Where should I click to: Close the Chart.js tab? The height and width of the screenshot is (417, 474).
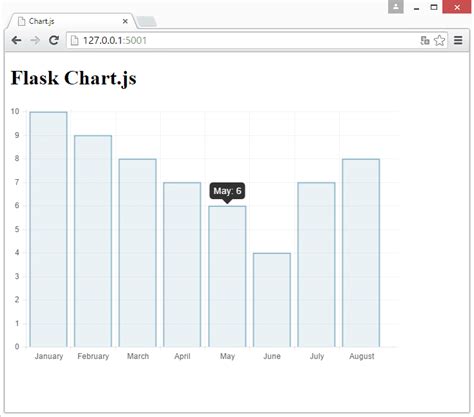125,21
